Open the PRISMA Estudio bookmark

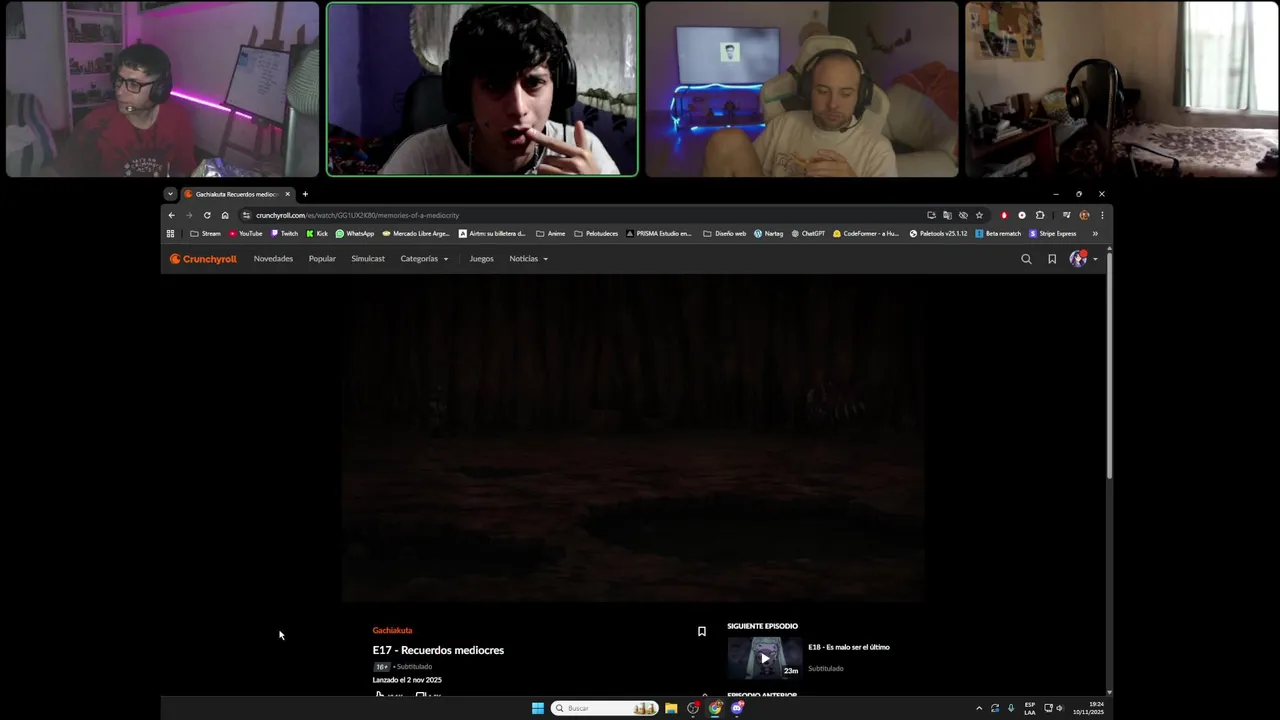coord(658,234)
